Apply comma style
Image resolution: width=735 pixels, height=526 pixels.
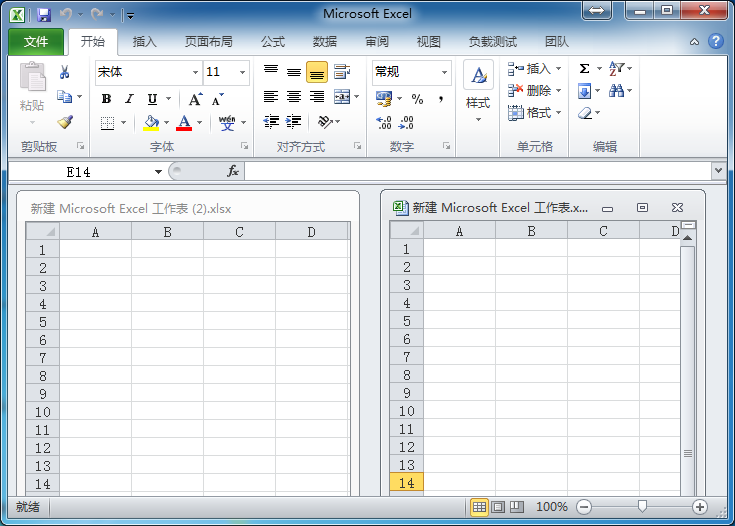click(441, 99)
